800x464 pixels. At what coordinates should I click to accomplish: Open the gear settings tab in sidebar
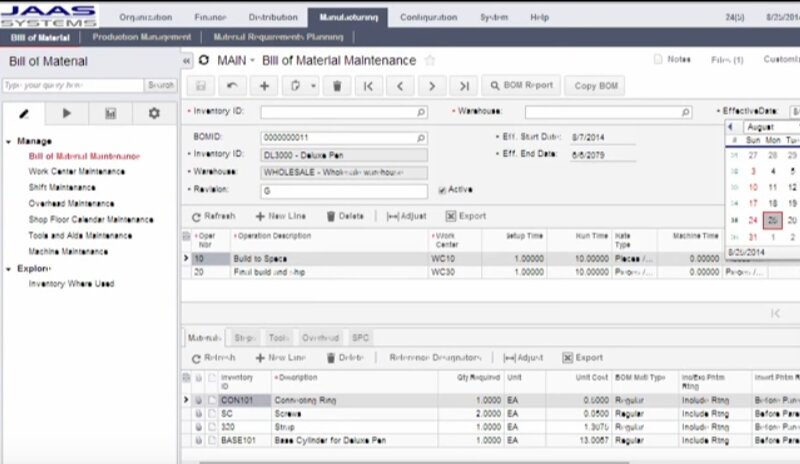pos(154,113)
